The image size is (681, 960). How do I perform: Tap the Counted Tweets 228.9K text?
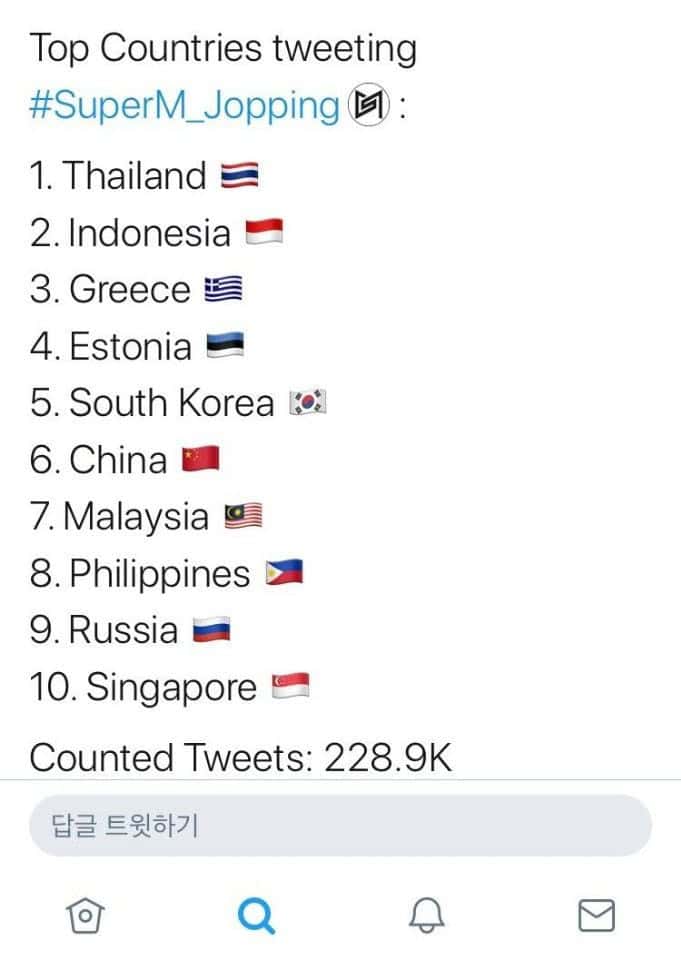pos(240,757)
